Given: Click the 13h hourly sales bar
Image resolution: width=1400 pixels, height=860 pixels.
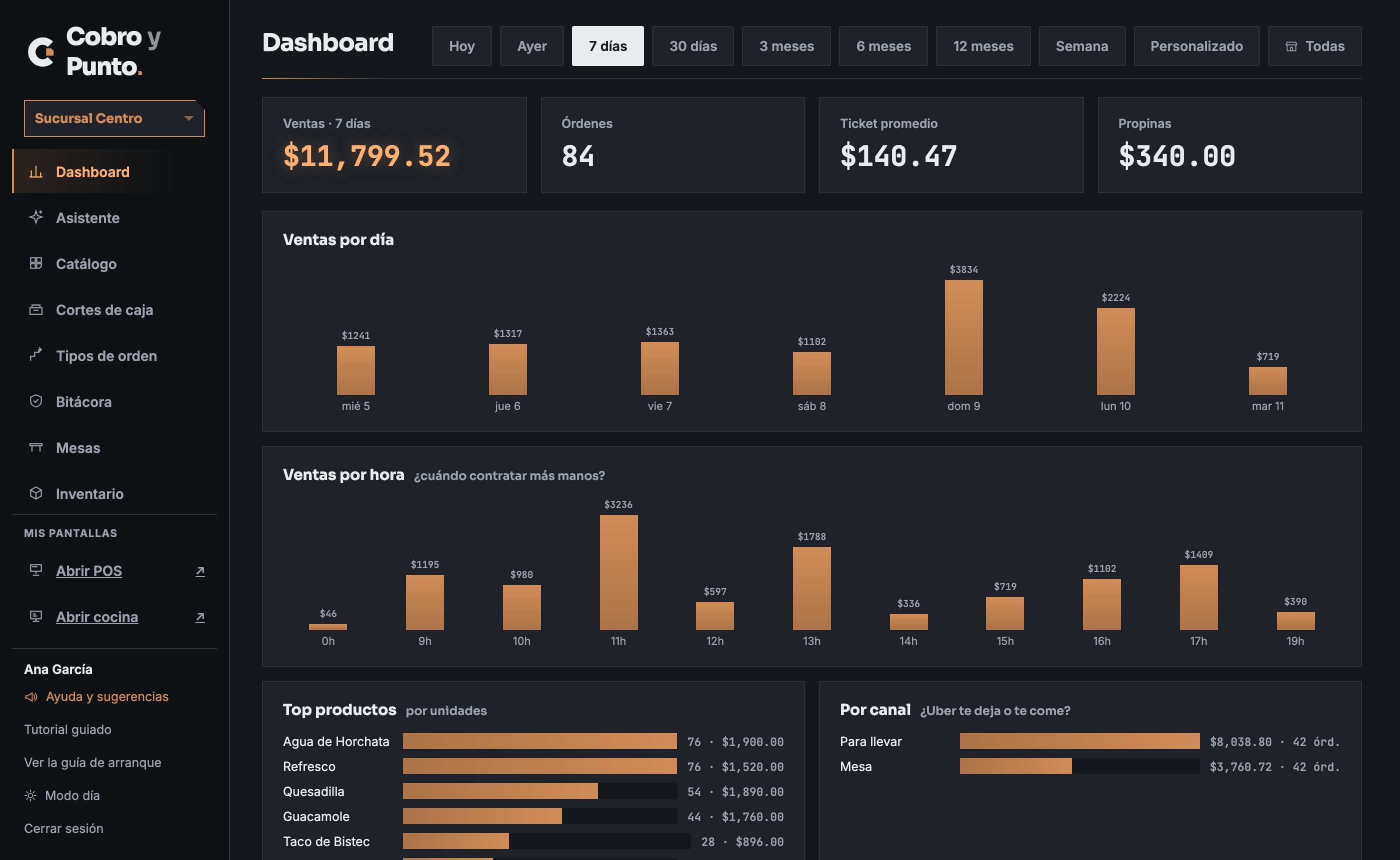Looking at the screenshot, I should pyautogui.click(x=811, y=588).
